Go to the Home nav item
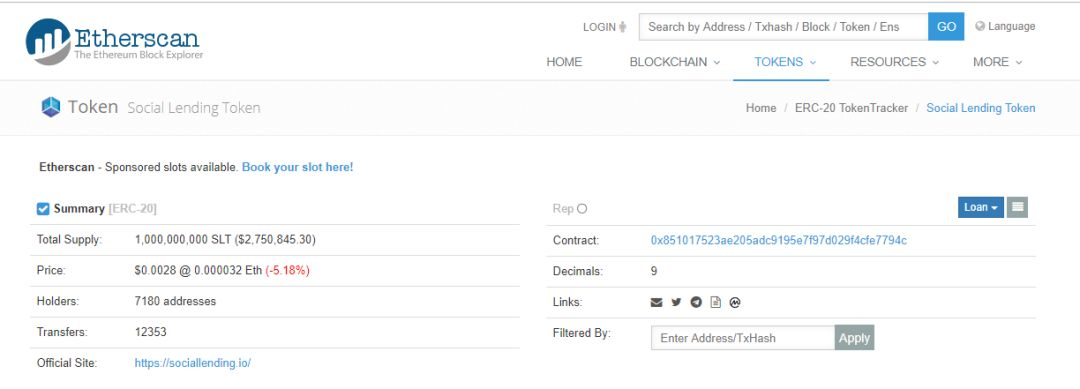Viewport: 1080px width, 389px height. (564, 62)
